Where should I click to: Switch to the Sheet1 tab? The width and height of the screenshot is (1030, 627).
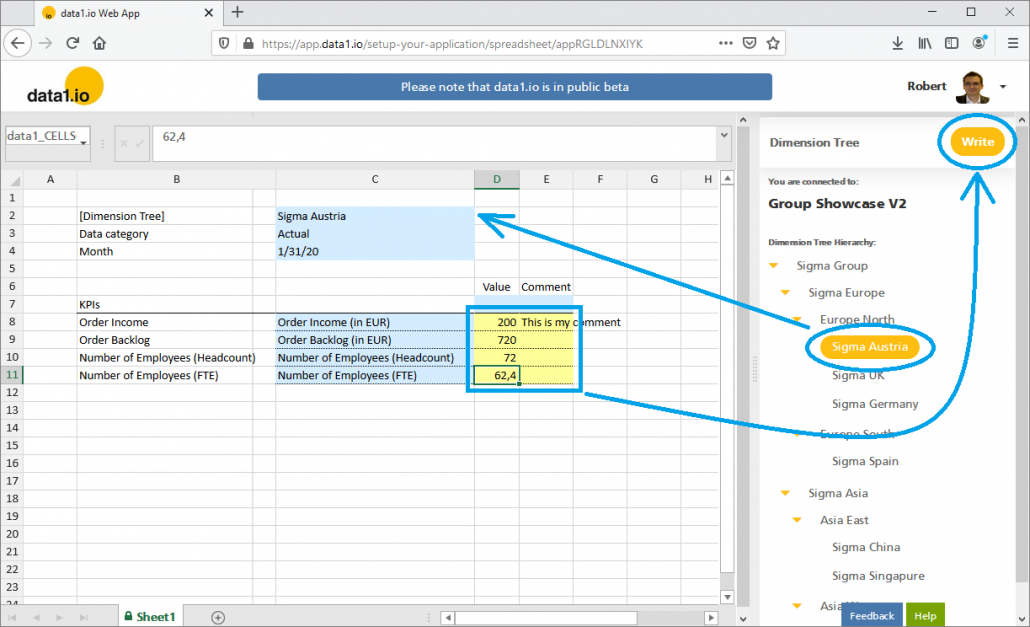pyautogui.click(x=150, y=616)
